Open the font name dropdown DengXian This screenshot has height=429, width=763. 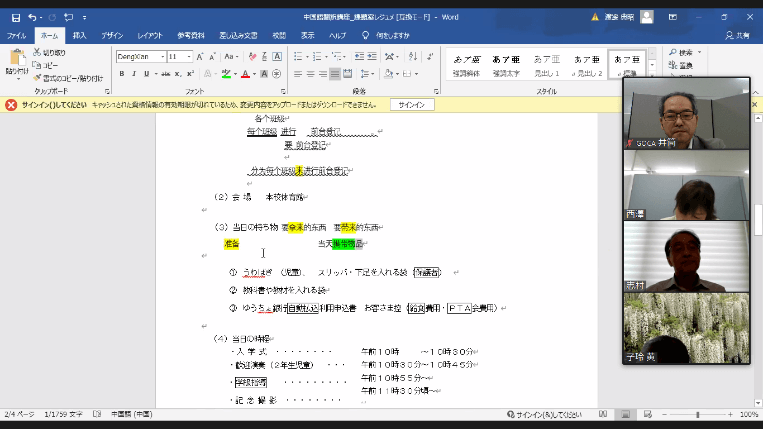coord(139,57)
